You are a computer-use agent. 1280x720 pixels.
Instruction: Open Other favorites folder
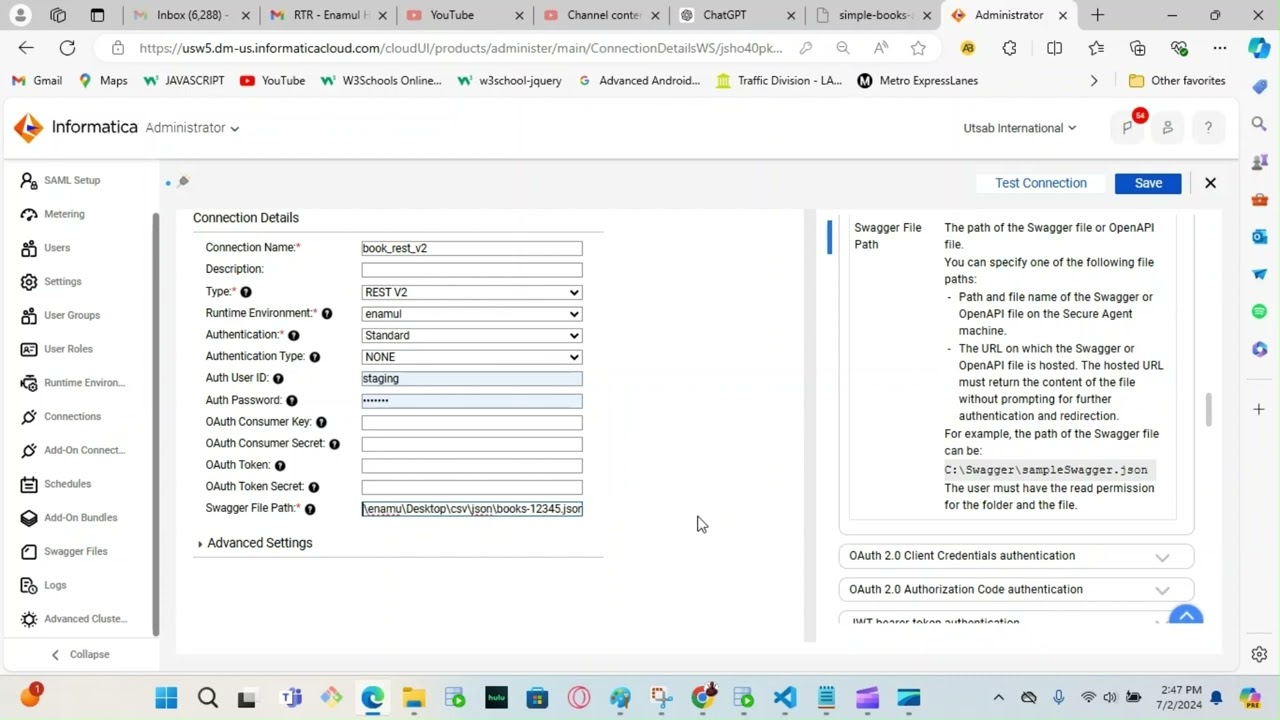coord(1177,81)
